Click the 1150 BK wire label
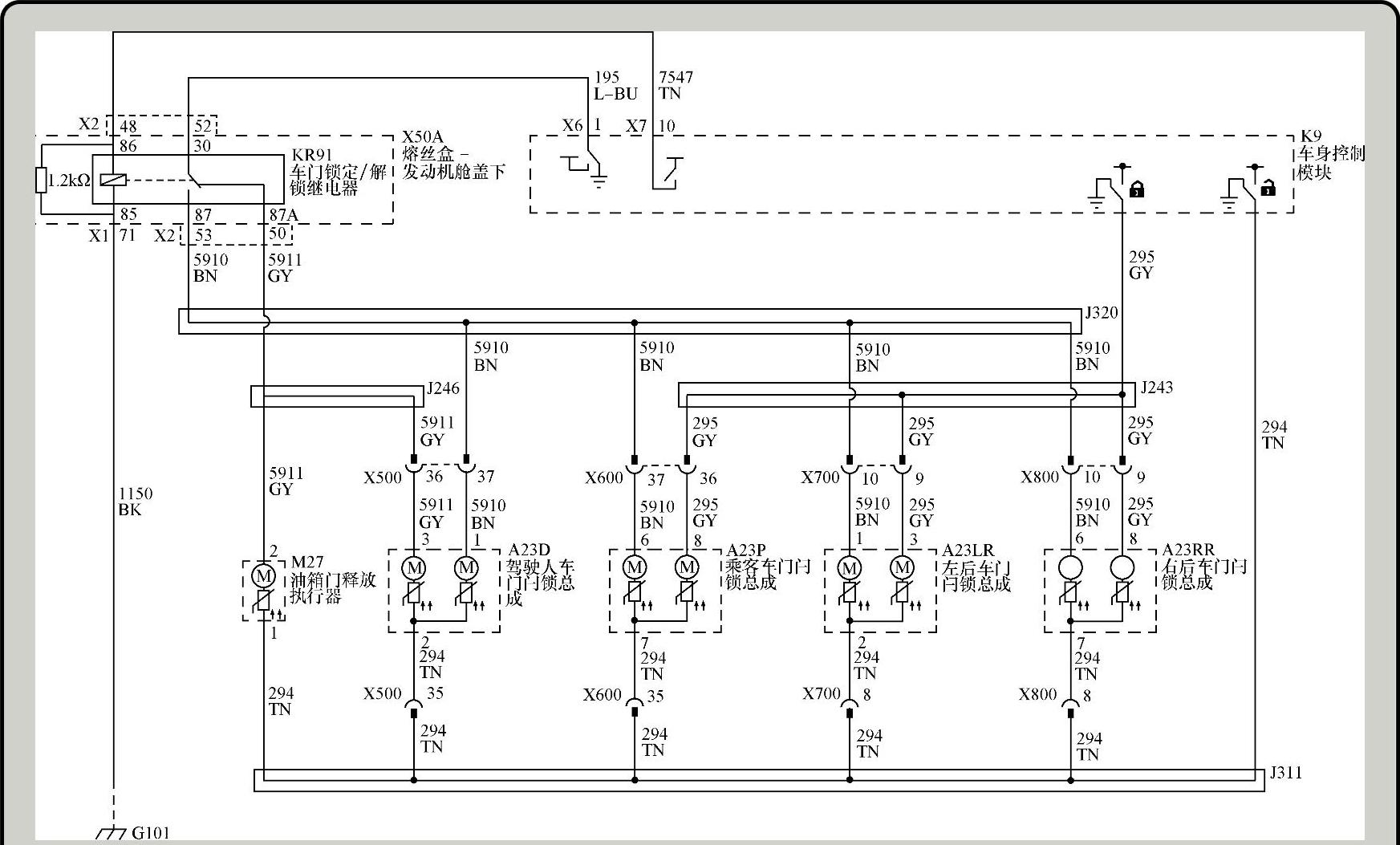 coord(135,502)
